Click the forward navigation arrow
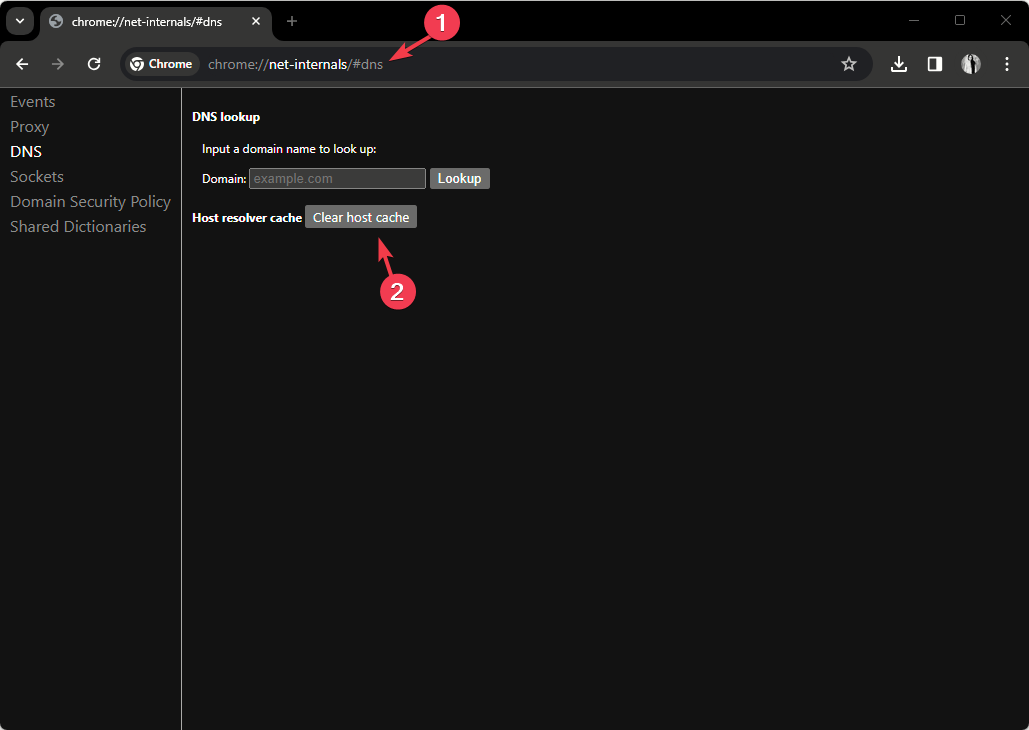Screen dimensions: 1029x730 tap(57, 63)
